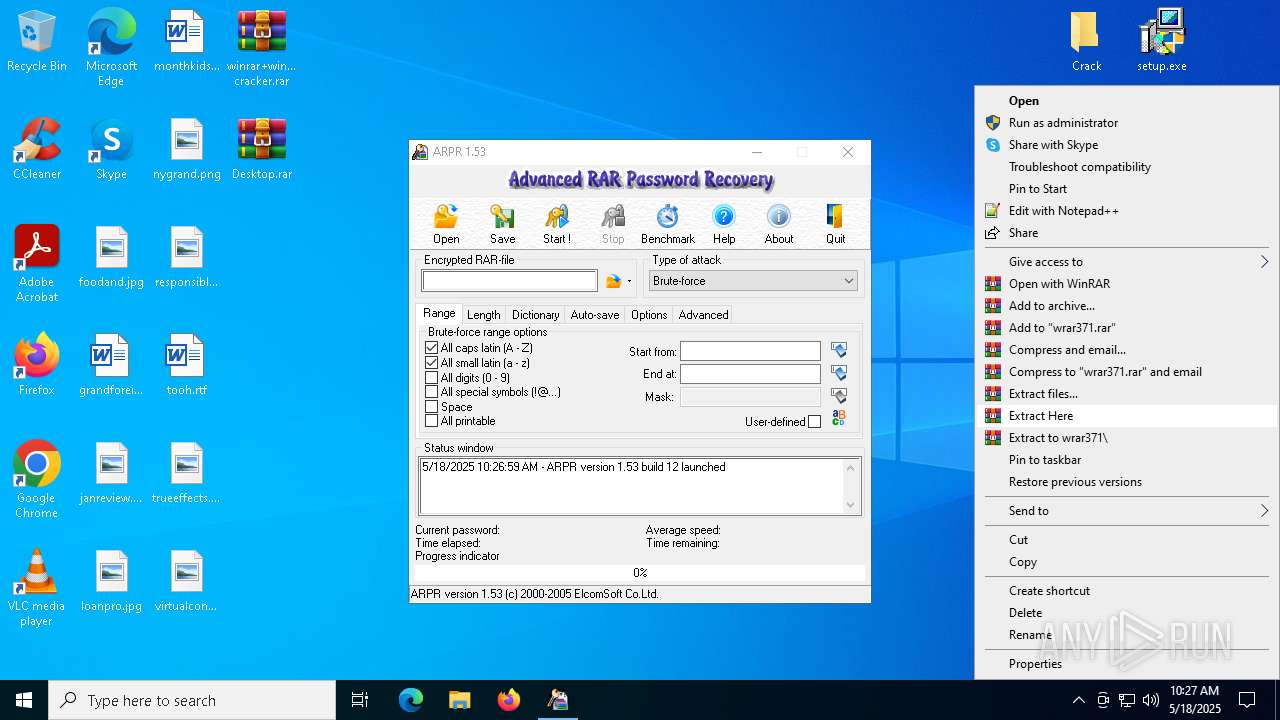Select the Range tab
Viewport: 1280px width, 720px height.
click(x=439, y=313)
